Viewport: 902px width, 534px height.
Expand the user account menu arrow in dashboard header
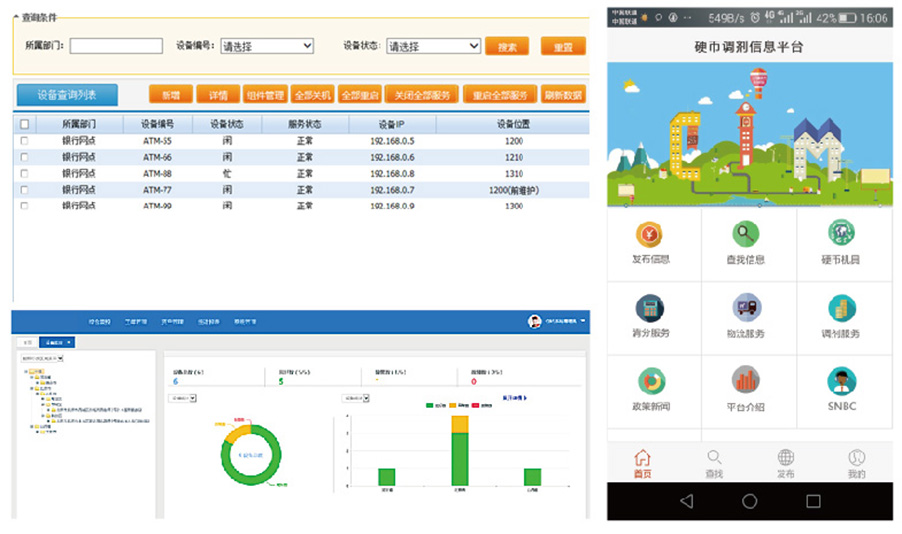(583, 321)
